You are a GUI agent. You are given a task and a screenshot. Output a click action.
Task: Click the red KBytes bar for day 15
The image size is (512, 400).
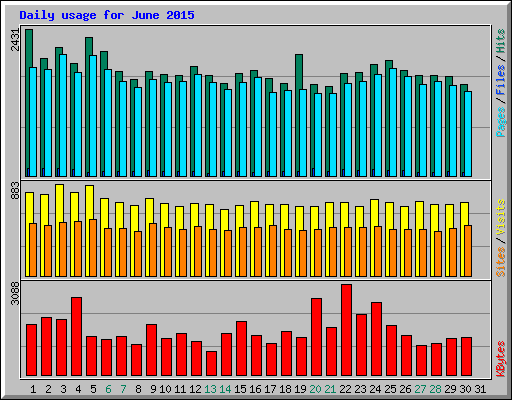click(241, 349)
